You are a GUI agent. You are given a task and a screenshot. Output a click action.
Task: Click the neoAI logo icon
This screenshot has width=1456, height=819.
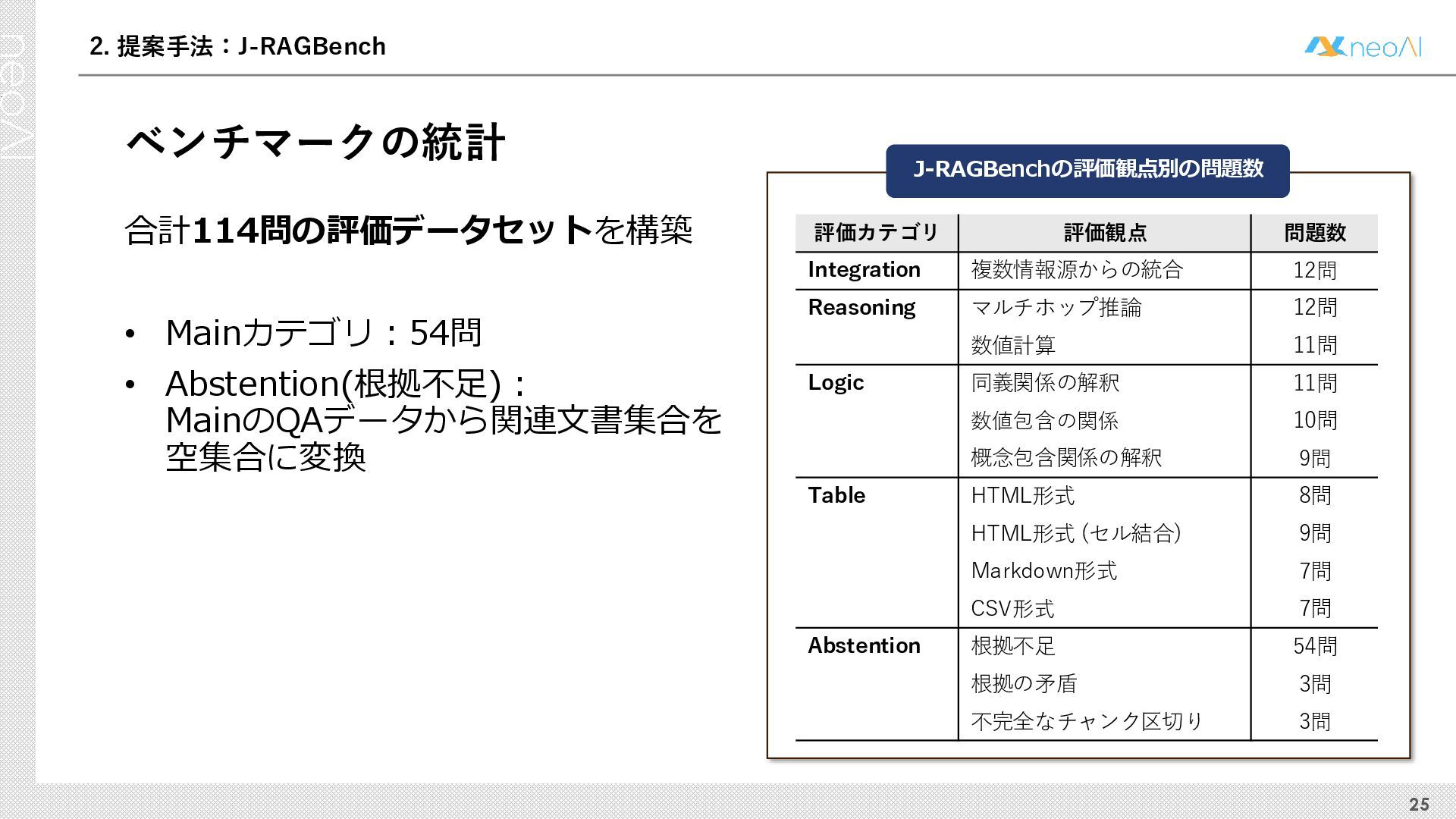(1326, 47)
